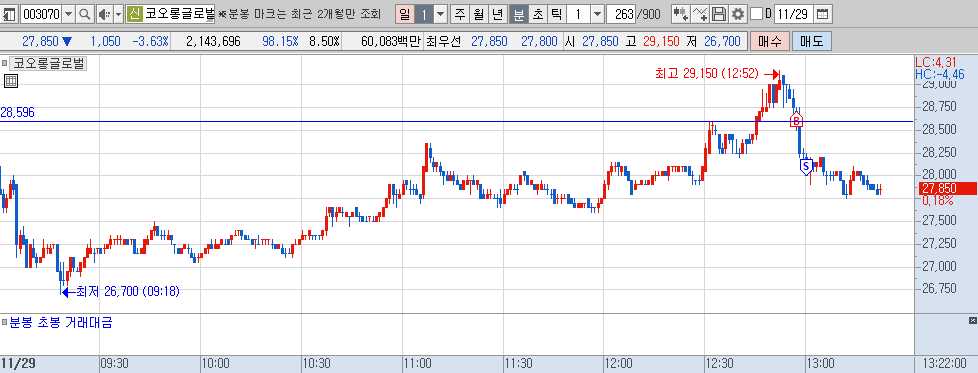Viewport: 978px width, 373px height.
Task: Click the add-indicator line chart icon
Action: point(701,13)
